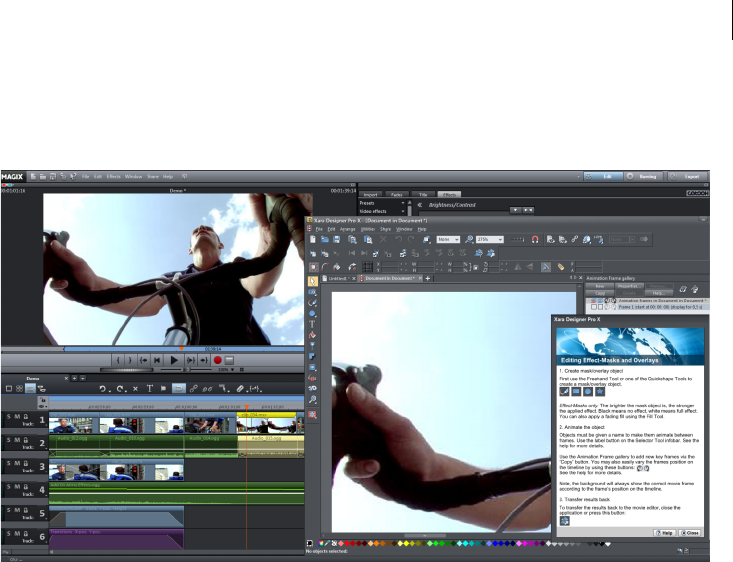Image resolution: width=733 pixels, height=562 pixels.
Task: Click the save icon in Xara toolbar
Action: click(337, 239)
